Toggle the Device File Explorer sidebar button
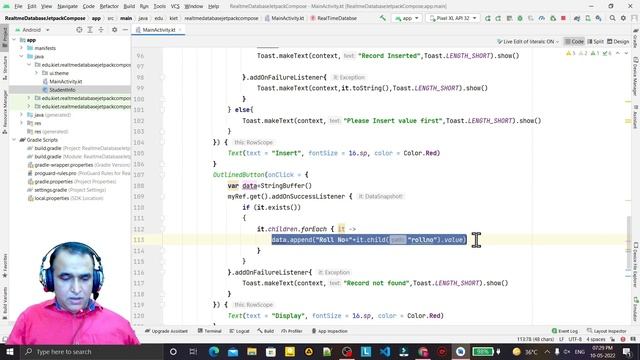The image size is (640, 360). (x=636, y=265)
